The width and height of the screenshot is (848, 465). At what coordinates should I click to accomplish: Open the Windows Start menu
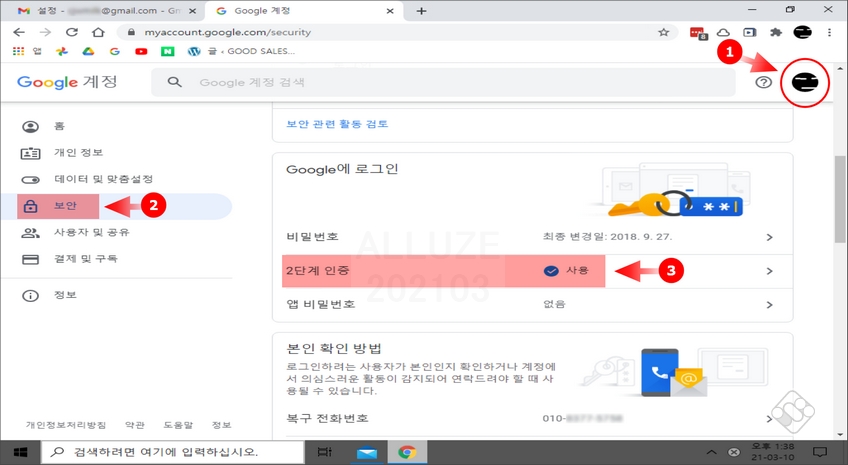coord(20,452)
